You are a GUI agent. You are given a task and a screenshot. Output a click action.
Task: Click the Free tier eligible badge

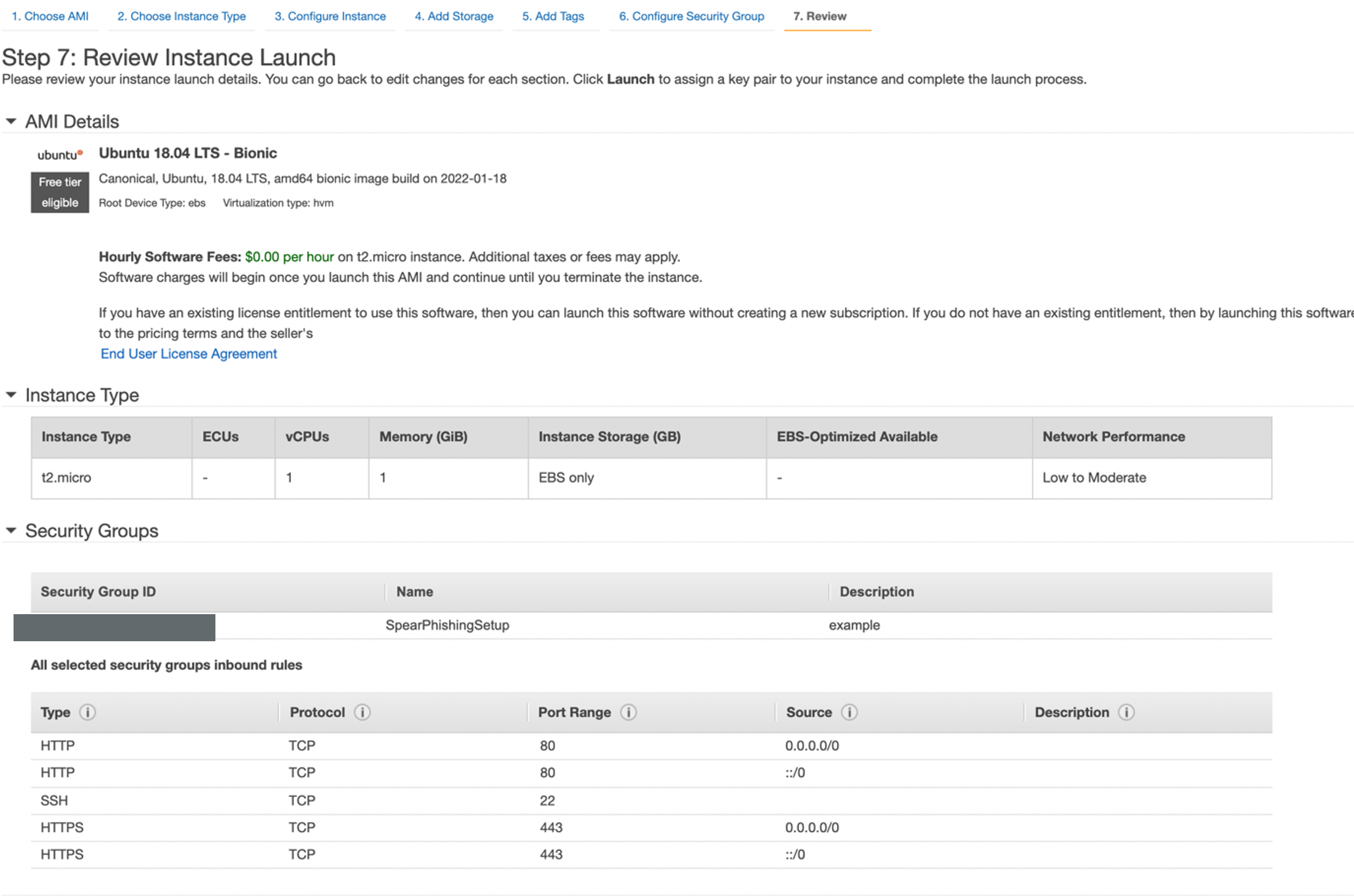click(60, 192)
